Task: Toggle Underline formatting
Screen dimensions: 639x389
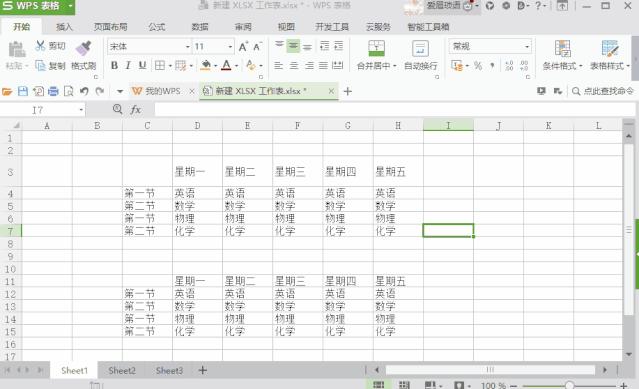Action: [142, 65]
